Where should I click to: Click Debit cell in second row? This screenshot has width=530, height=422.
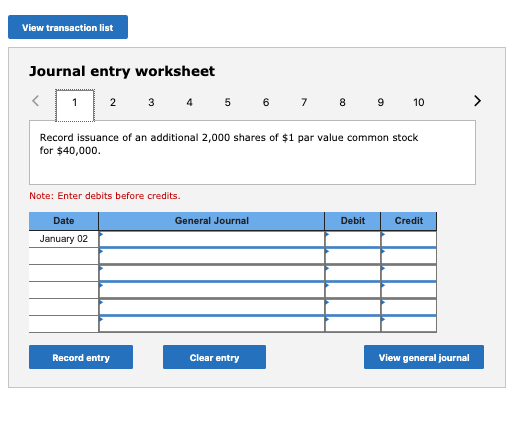(353, 256)
